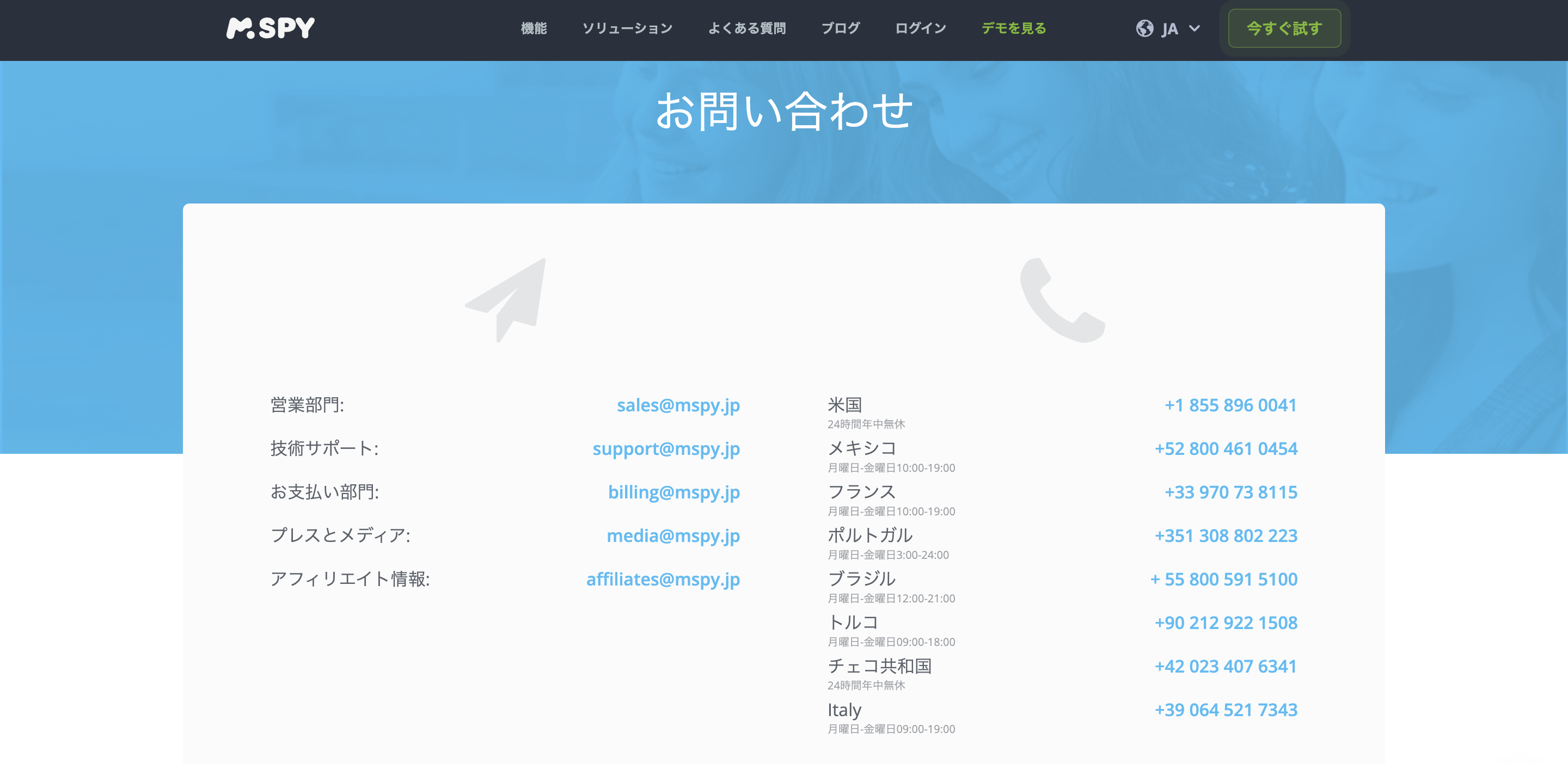1568x764 pixels.
Task: Email media@mspy.jp
Action: [x=673, y=536]
